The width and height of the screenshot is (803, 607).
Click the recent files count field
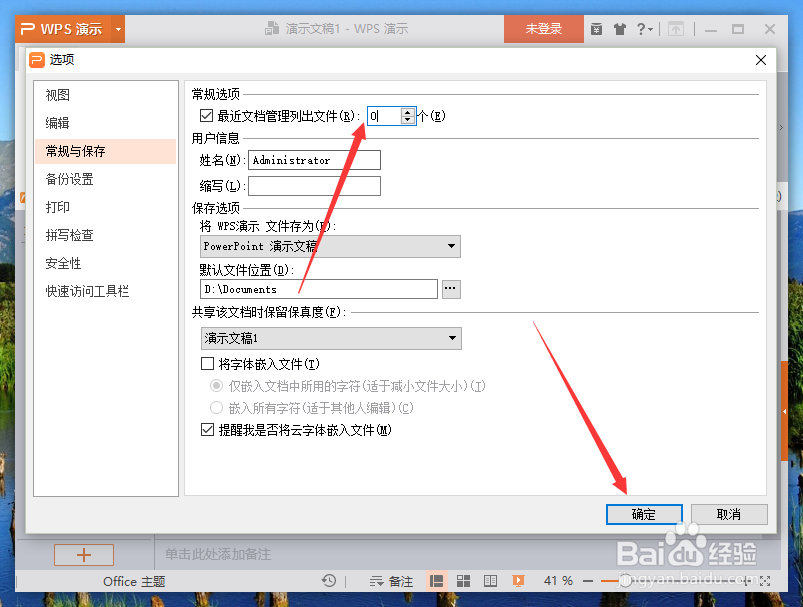click(x=384, y=116)
